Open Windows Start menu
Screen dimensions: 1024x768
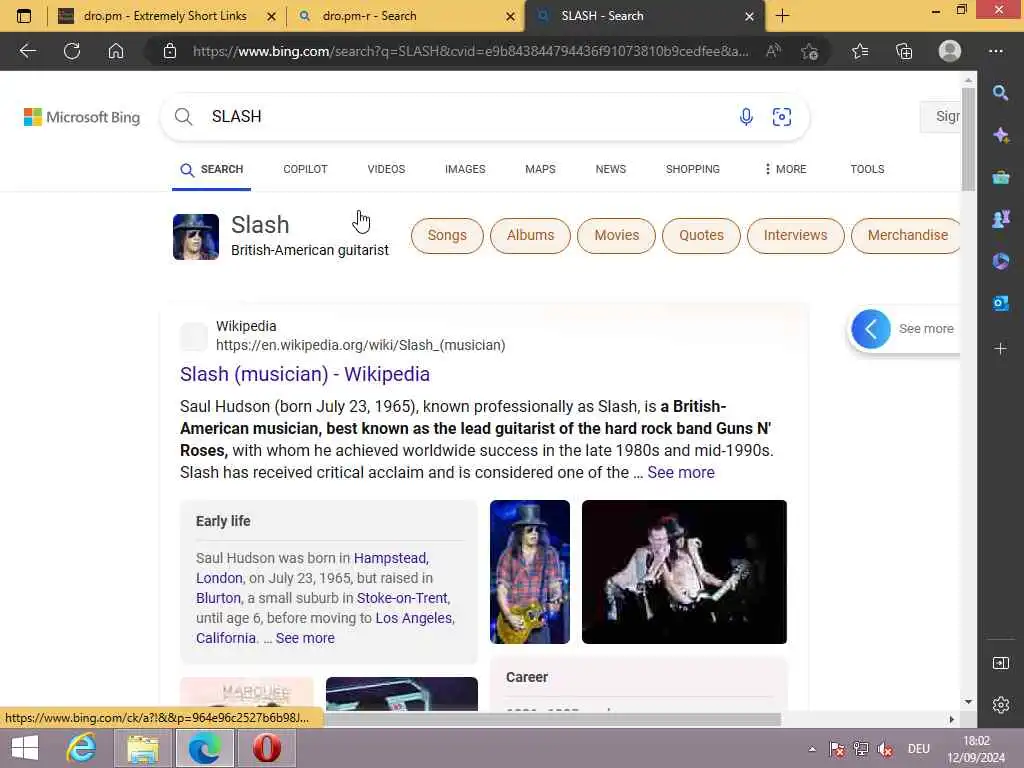(25, 748)
